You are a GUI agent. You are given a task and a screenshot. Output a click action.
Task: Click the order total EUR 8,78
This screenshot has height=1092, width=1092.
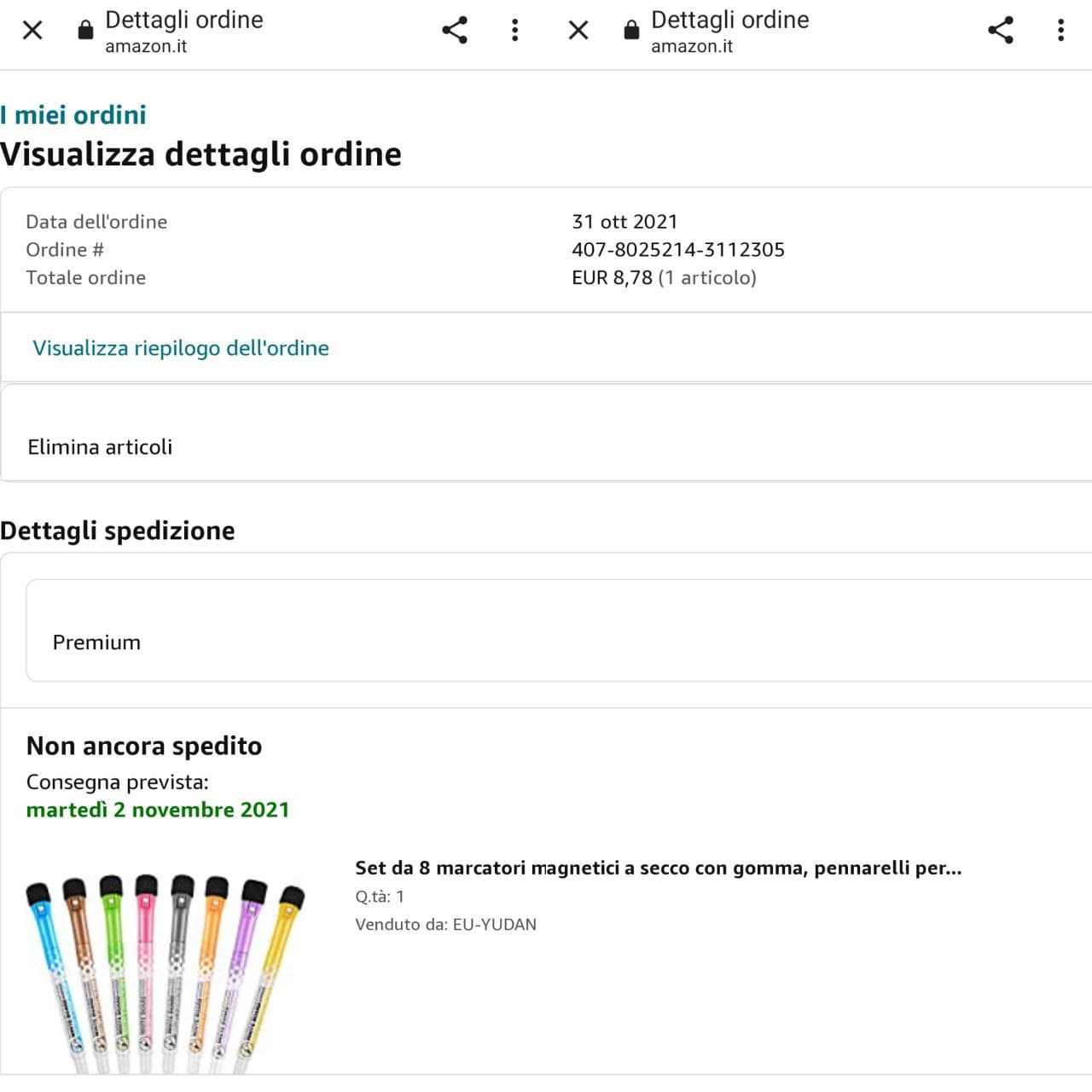click(x=612, y=278)
